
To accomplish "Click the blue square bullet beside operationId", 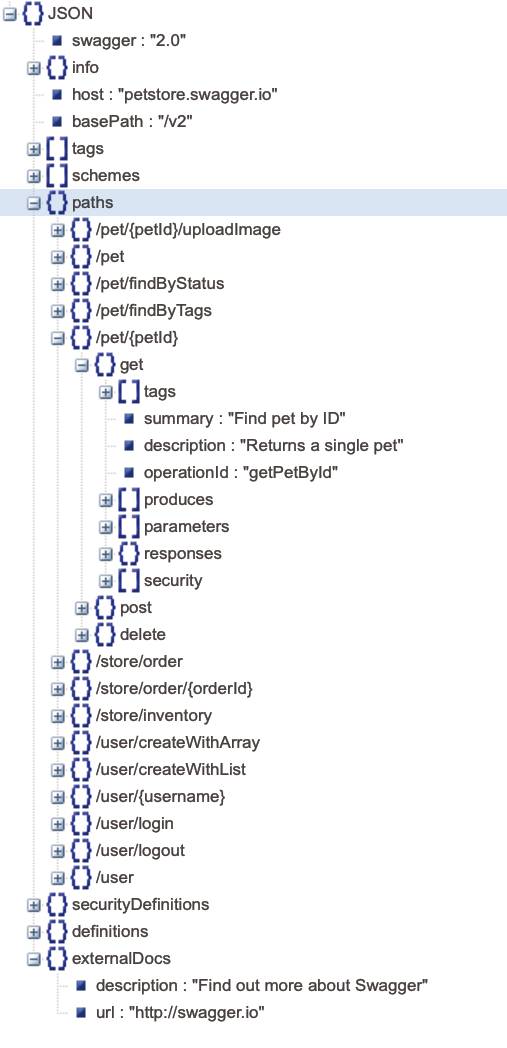I will [x=129, y=473].
